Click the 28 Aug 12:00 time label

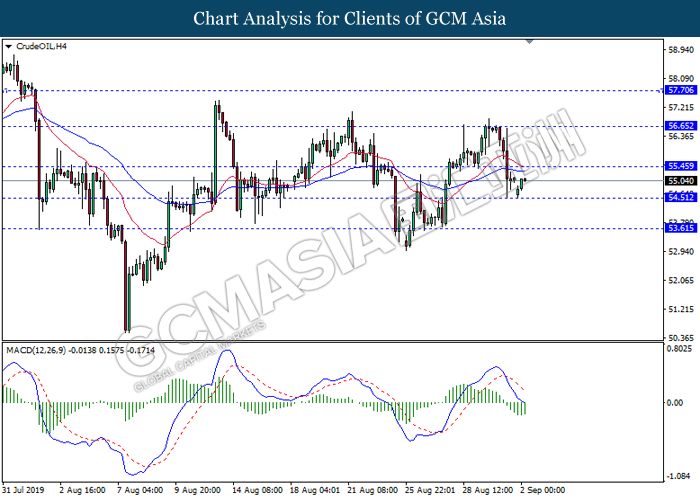(488, 490)
